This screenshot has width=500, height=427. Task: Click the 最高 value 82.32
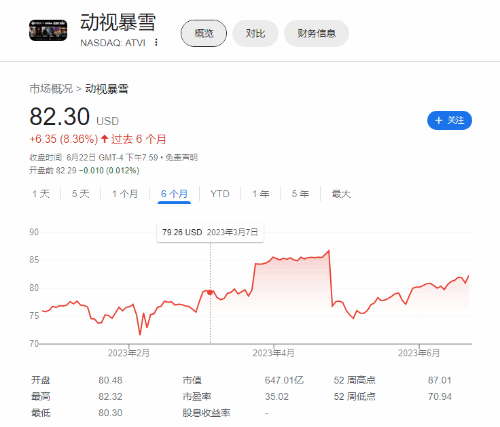click(110, 397)
